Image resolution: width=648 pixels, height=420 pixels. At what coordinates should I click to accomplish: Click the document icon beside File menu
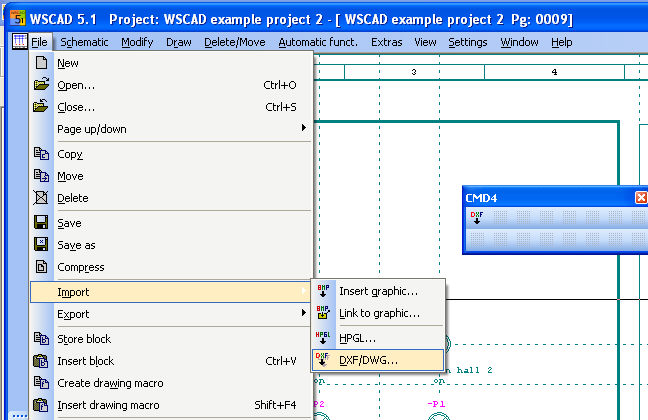pos(19,41)
